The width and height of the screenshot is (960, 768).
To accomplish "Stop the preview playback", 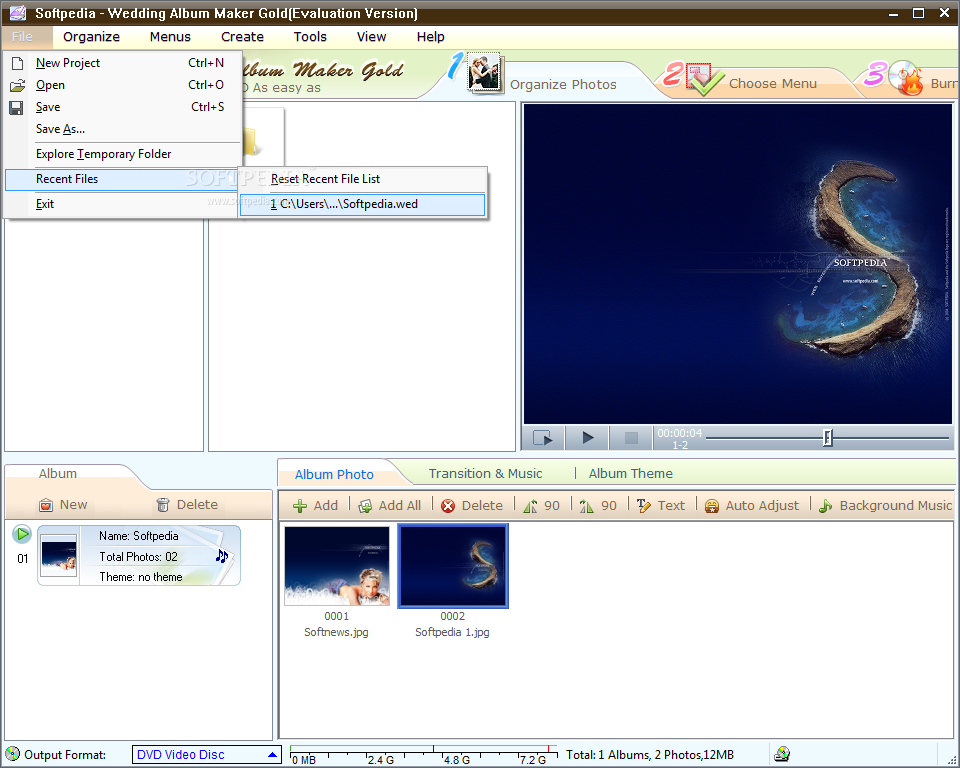I will (631, 438).
